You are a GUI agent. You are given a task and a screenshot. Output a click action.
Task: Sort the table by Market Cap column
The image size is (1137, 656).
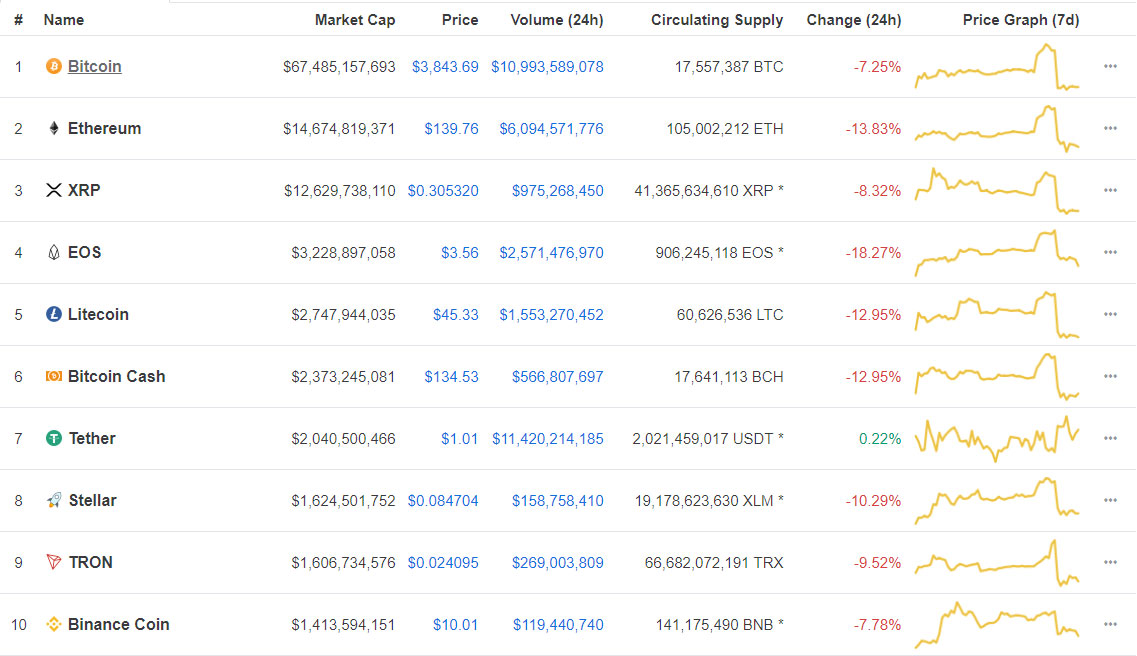pyautogui.click(x=355, y=20)
